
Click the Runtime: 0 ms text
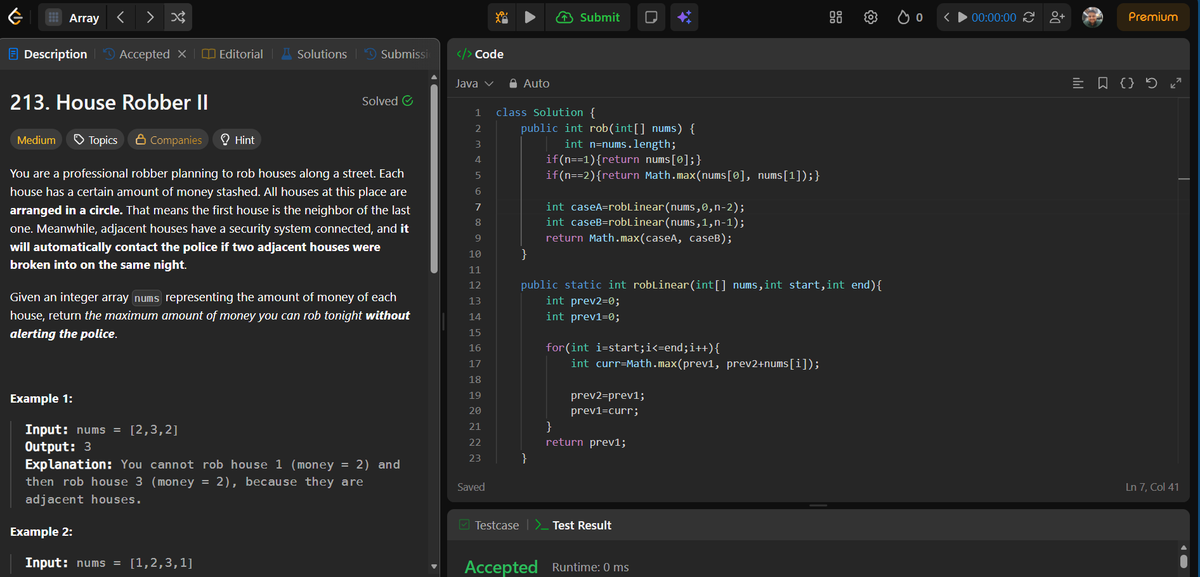tap(590, 568)
